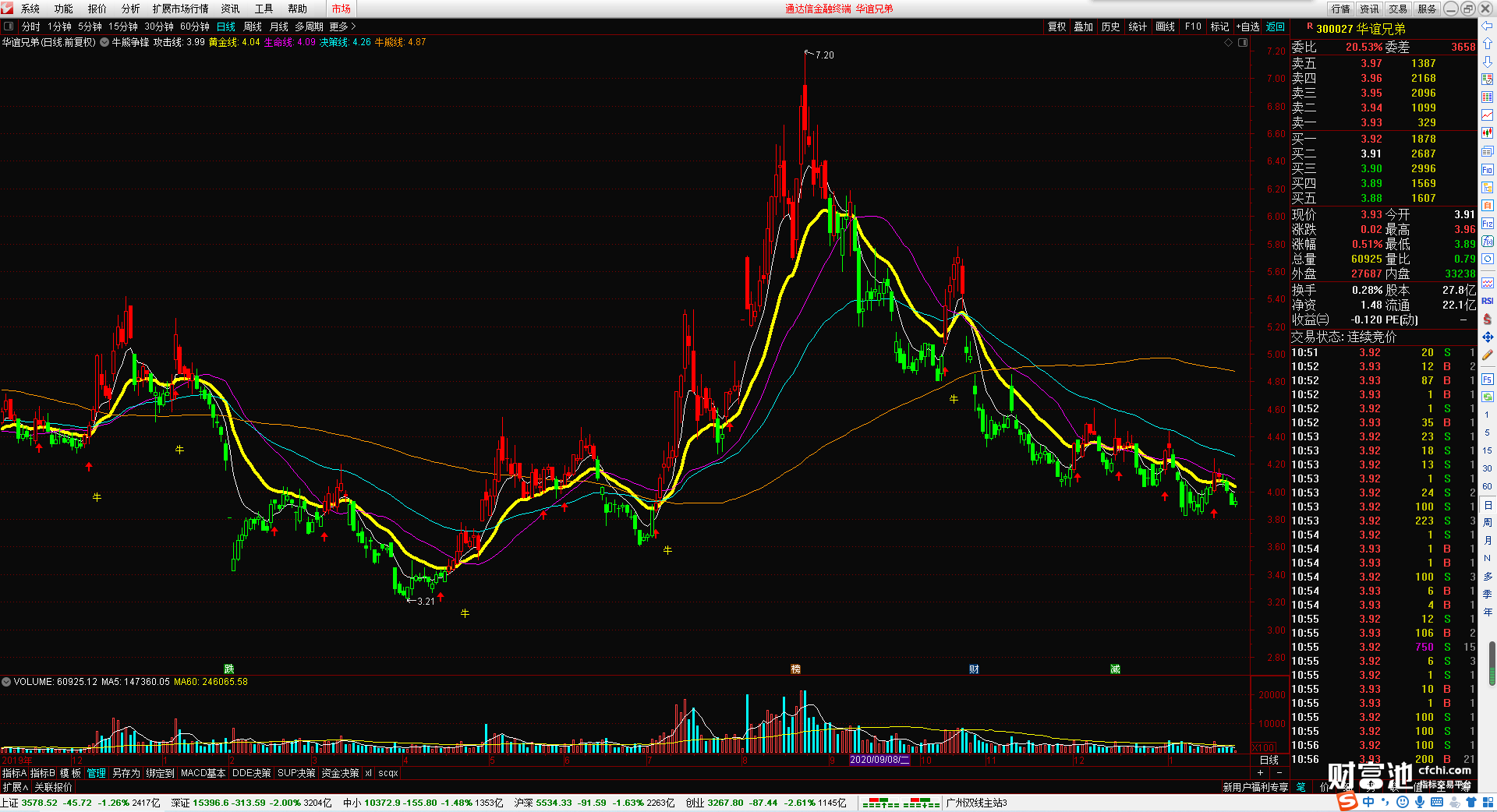Open the line chart icon in right sidebar

coord(1487,115)
